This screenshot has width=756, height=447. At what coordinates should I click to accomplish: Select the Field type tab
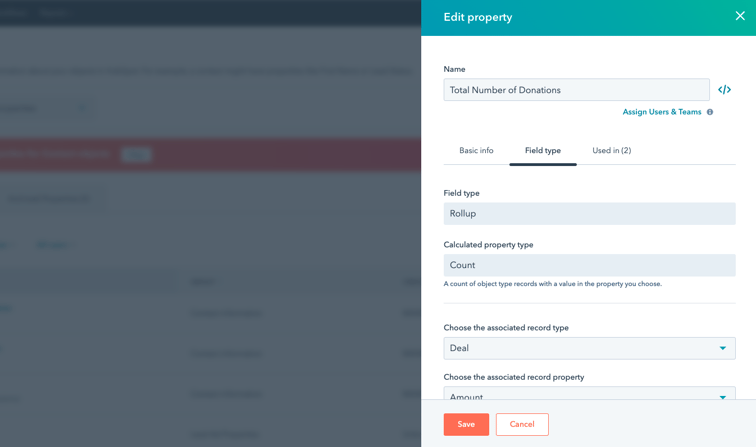point(542,150)
